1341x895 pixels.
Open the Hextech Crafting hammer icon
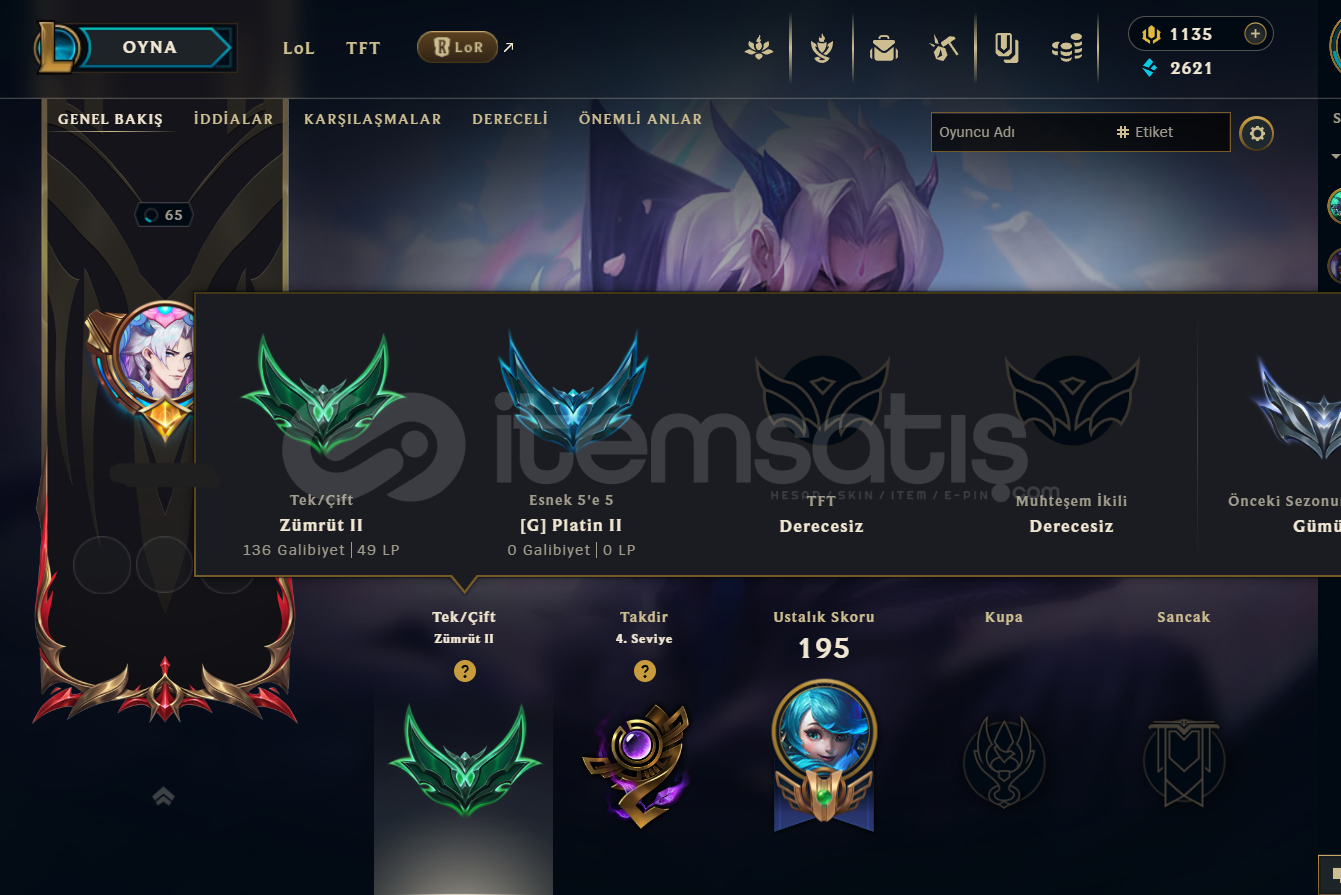tap(944, 47)
